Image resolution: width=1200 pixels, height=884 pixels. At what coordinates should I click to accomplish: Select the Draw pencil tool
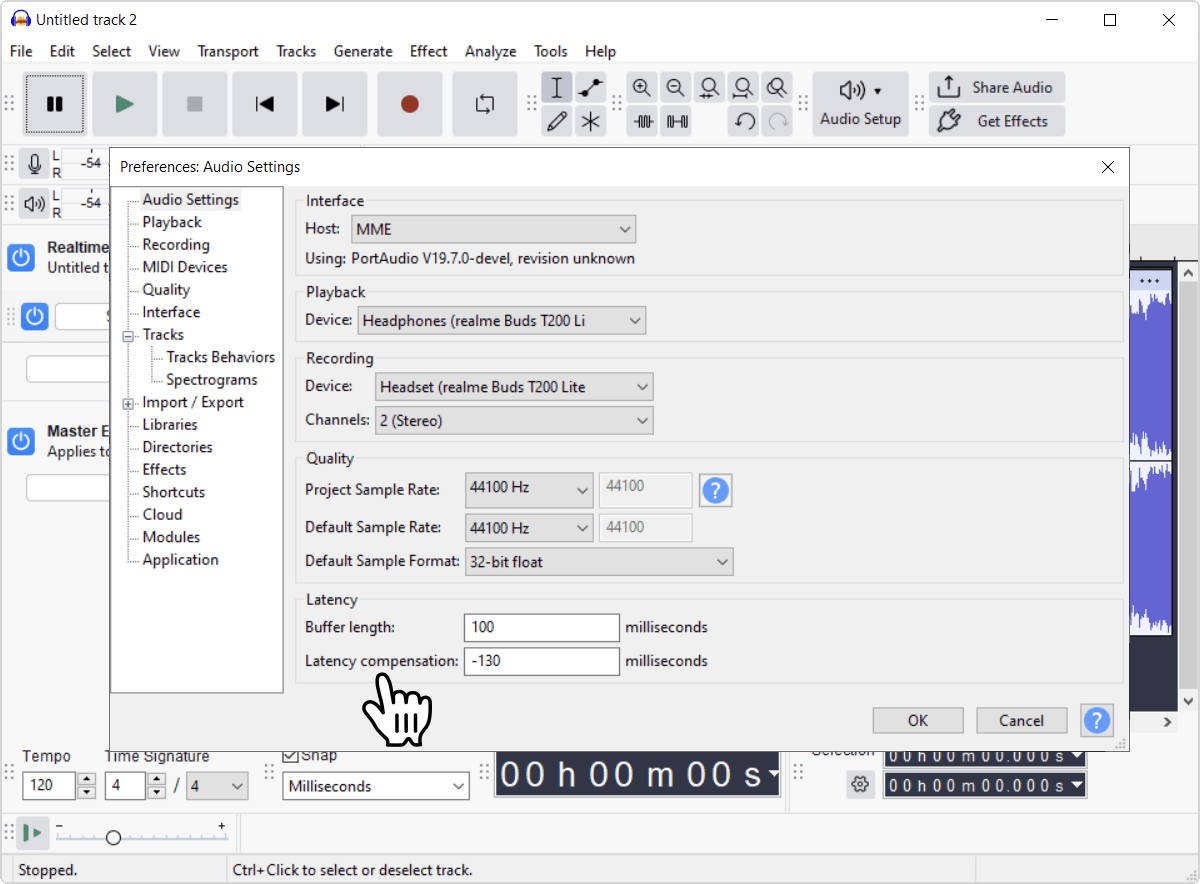(x=558, y=122)
